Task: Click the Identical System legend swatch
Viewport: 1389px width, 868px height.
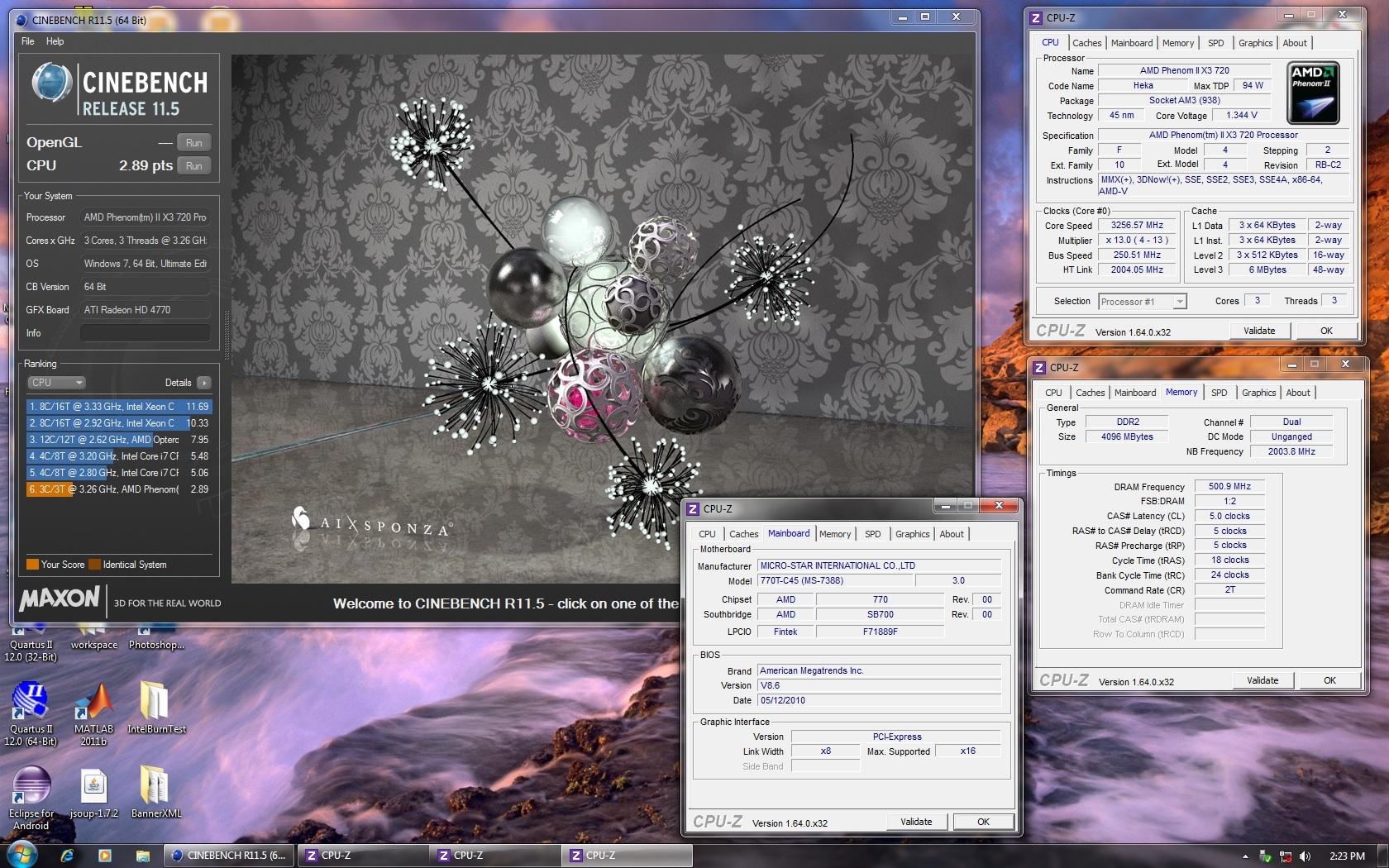Action: tap(95, 565)
